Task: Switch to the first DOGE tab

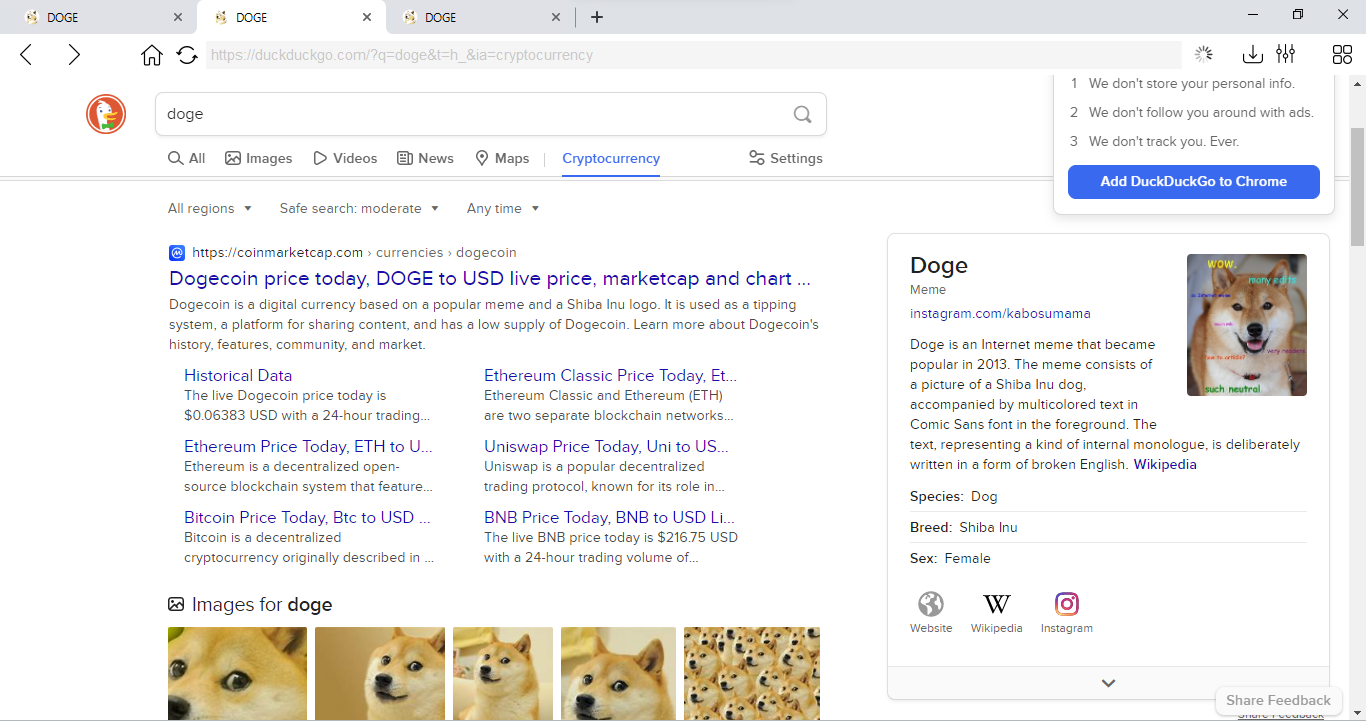Action: pos(100,17)
